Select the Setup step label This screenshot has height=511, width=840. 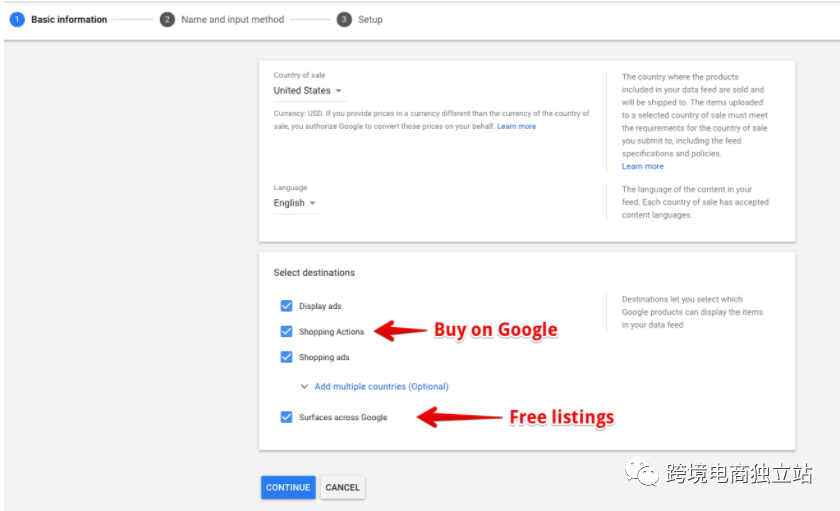[x=370, y=19]
